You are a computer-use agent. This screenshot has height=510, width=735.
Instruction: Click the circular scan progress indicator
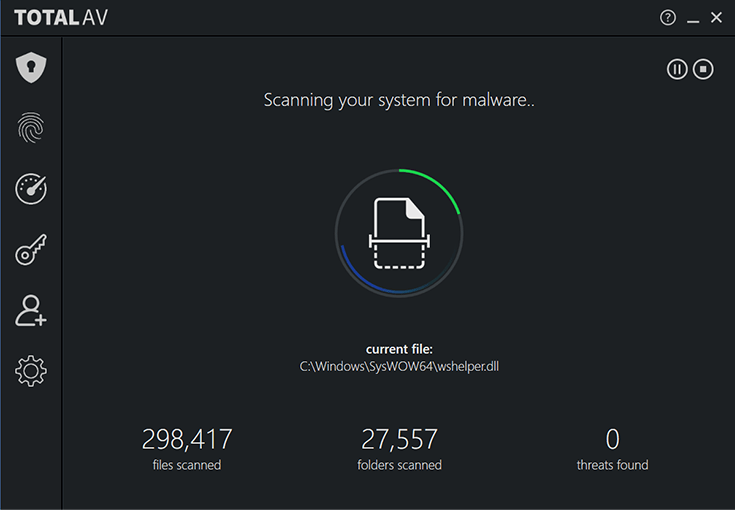coord(399,233)
